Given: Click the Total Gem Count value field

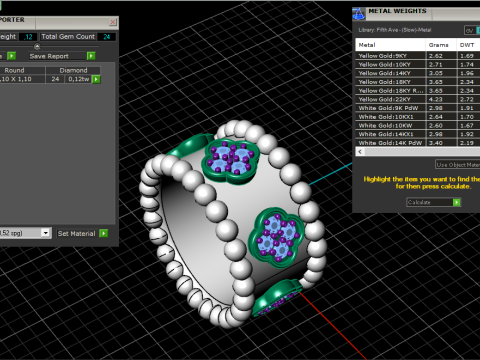Looking at the screenshot, I should [107, 37].
